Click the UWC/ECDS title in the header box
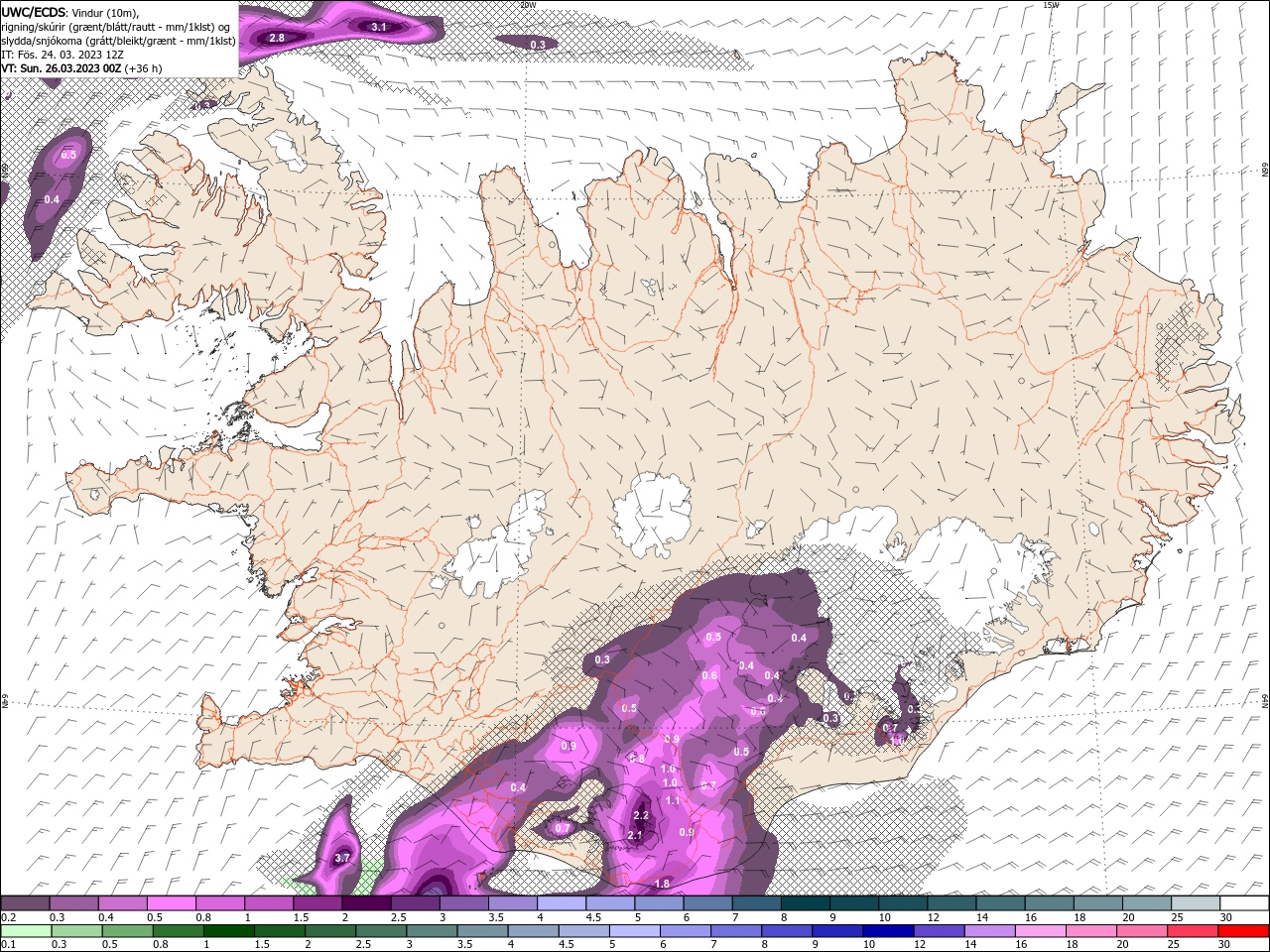 33,12
